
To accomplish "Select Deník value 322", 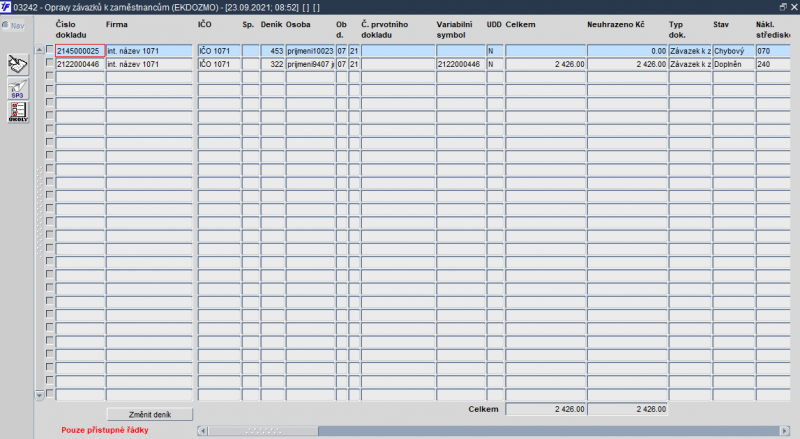I will click(272, 64).
